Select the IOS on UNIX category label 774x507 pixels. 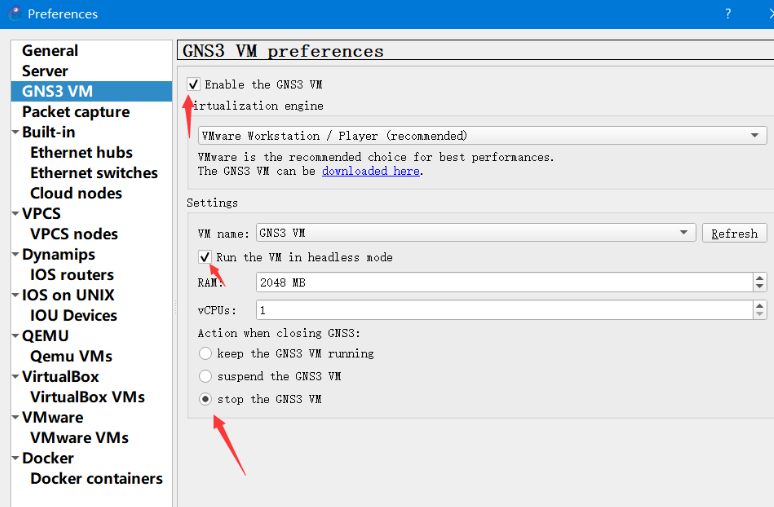coord(68,295)
